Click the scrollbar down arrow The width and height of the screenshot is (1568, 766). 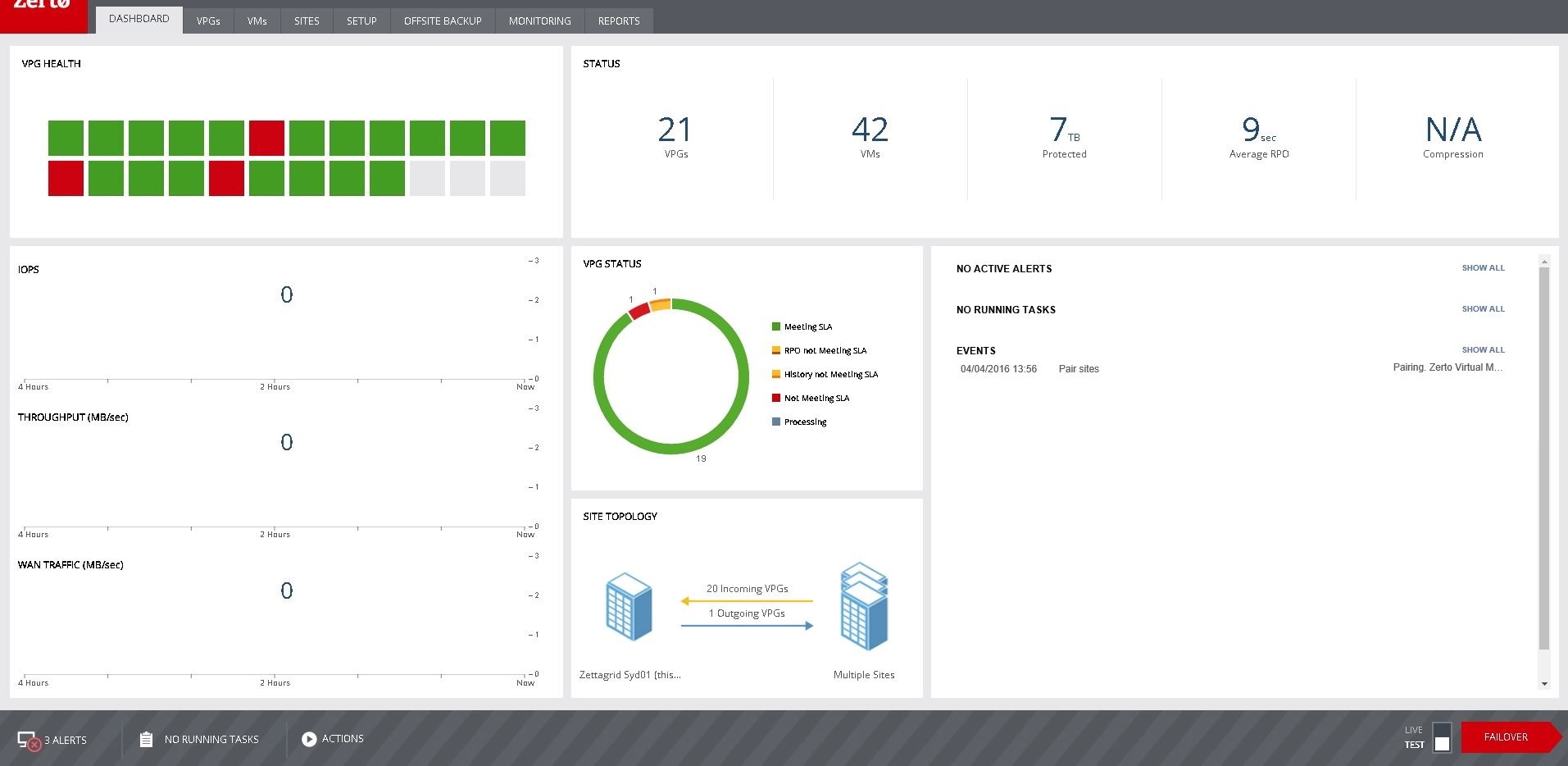1544,684
